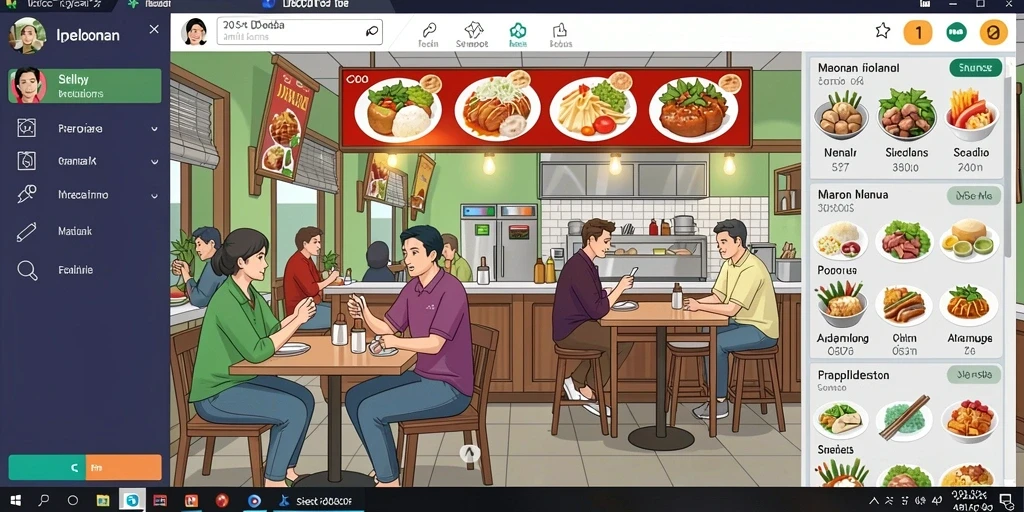Select the chopsticks item under Prapplideston

(904, 417)
